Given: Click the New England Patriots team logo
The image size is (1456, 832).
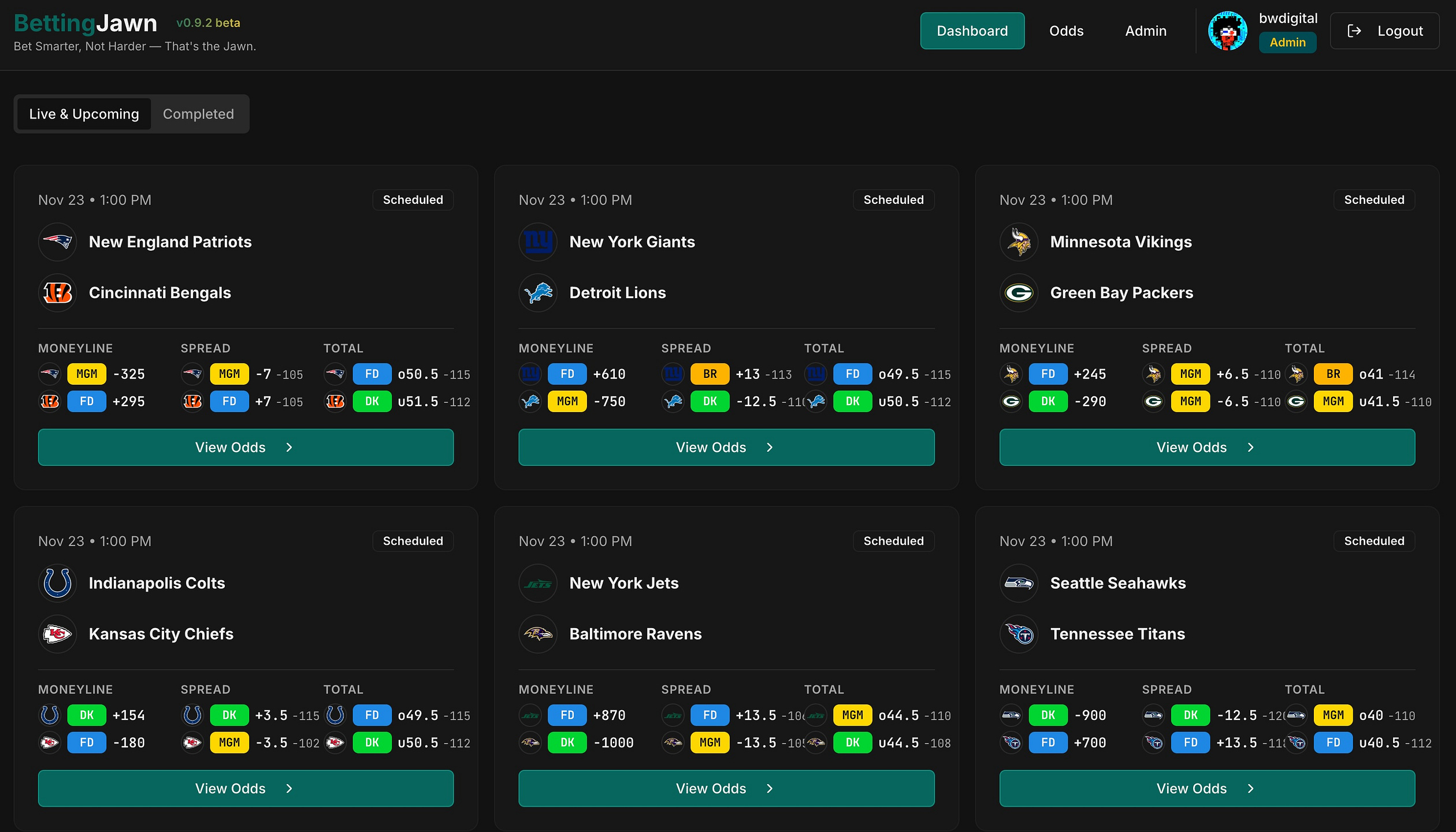Looking at the screenshot, I should (x=58, y=242).
